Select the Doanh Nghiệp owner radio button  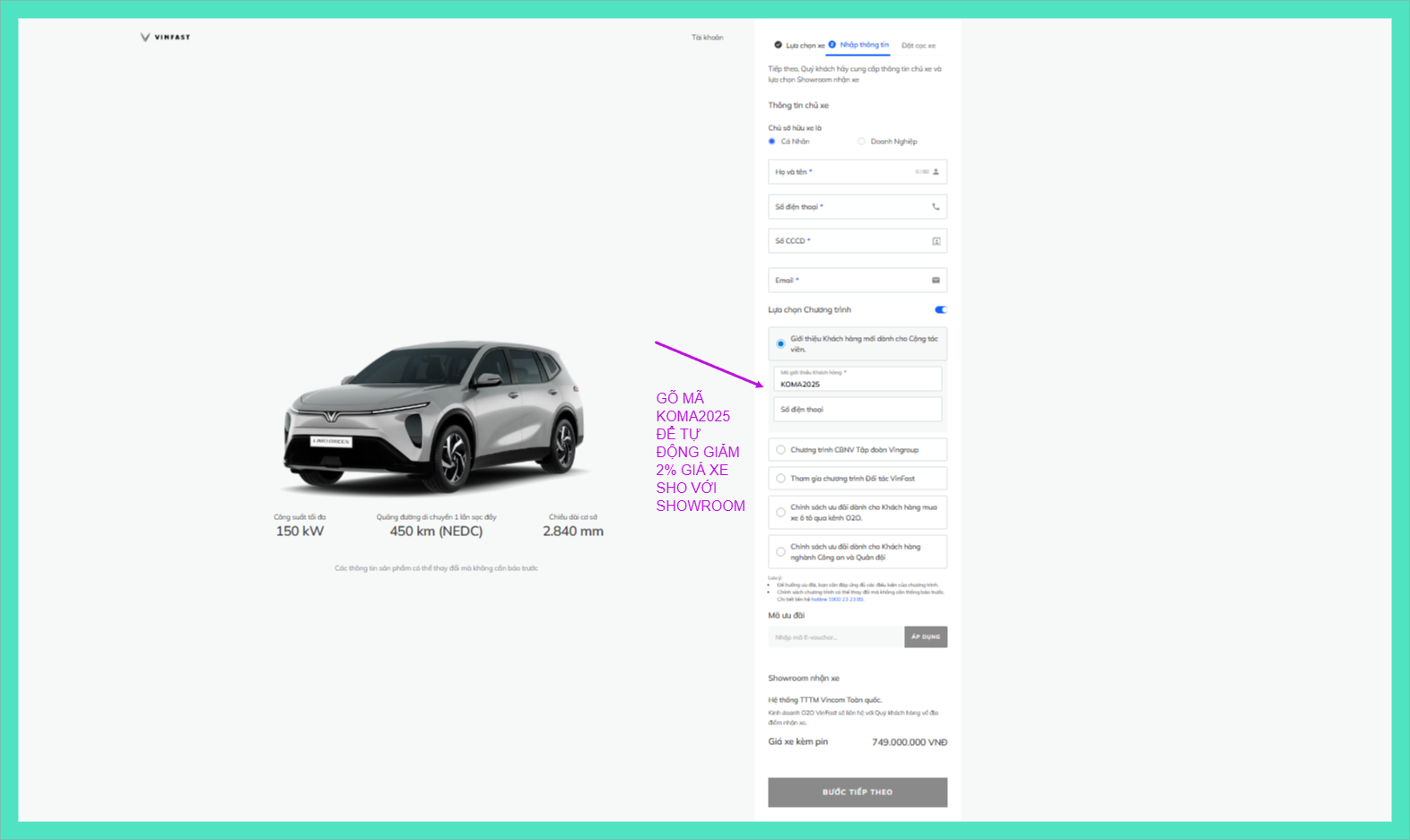tap(861, 142)
